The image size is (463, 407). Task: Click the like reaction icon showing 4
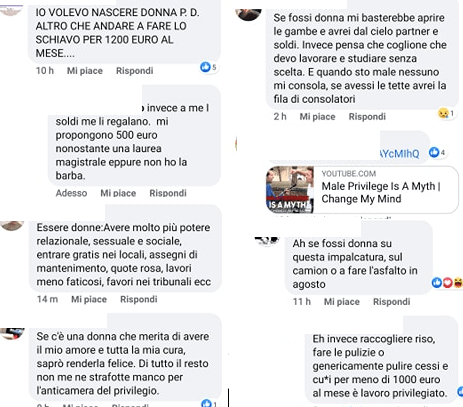(434, 152)
